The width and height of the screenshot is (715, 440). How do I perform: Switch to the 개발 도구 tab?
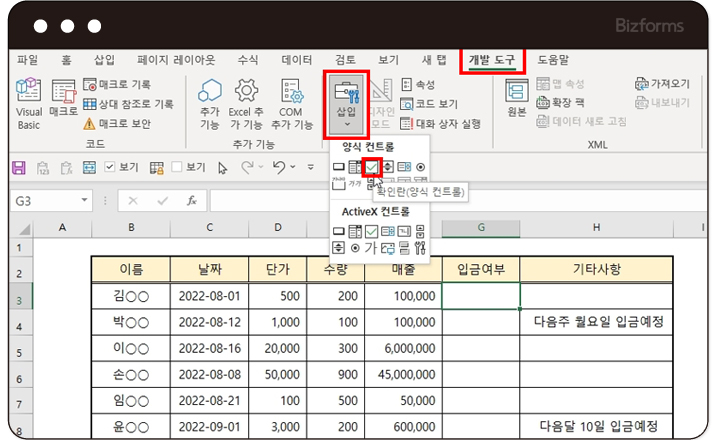click(x=491, y=60)
